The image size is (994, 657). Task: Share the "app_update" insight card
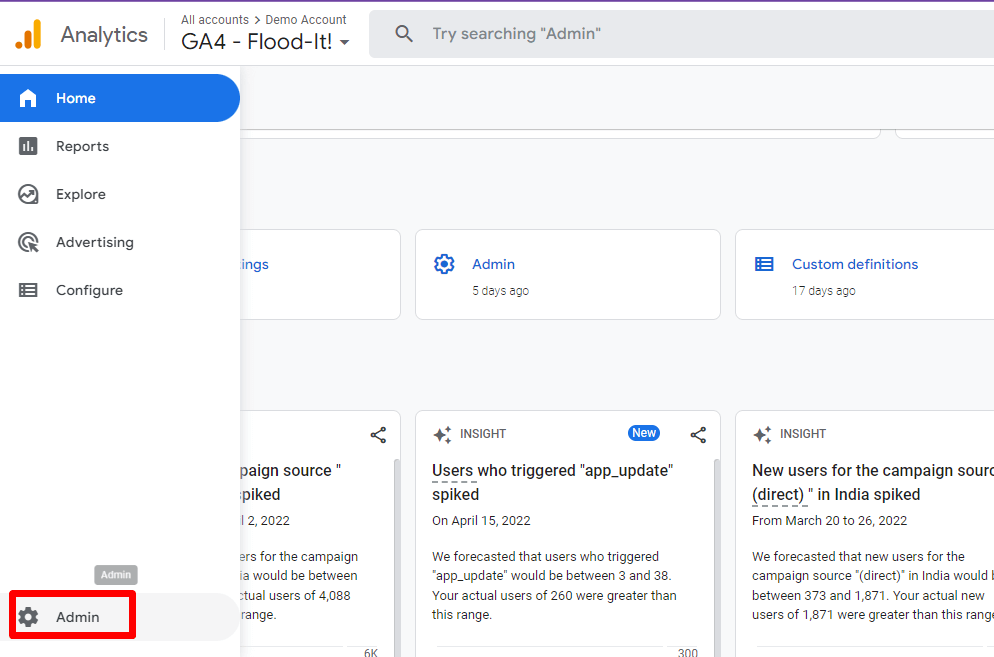coord(698,434)
